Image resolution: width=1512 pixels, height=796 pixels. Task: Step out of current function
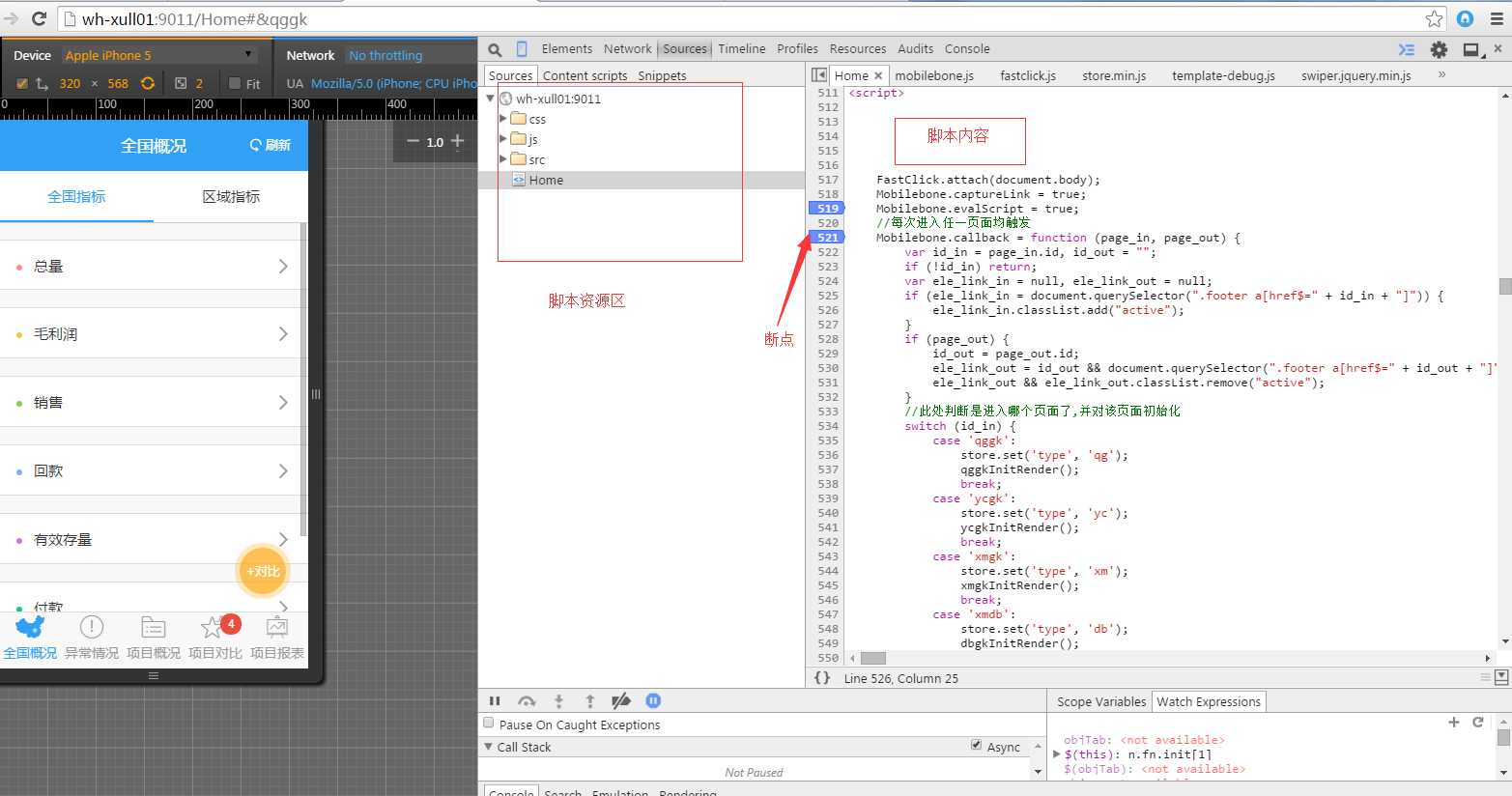click(589, 701)
